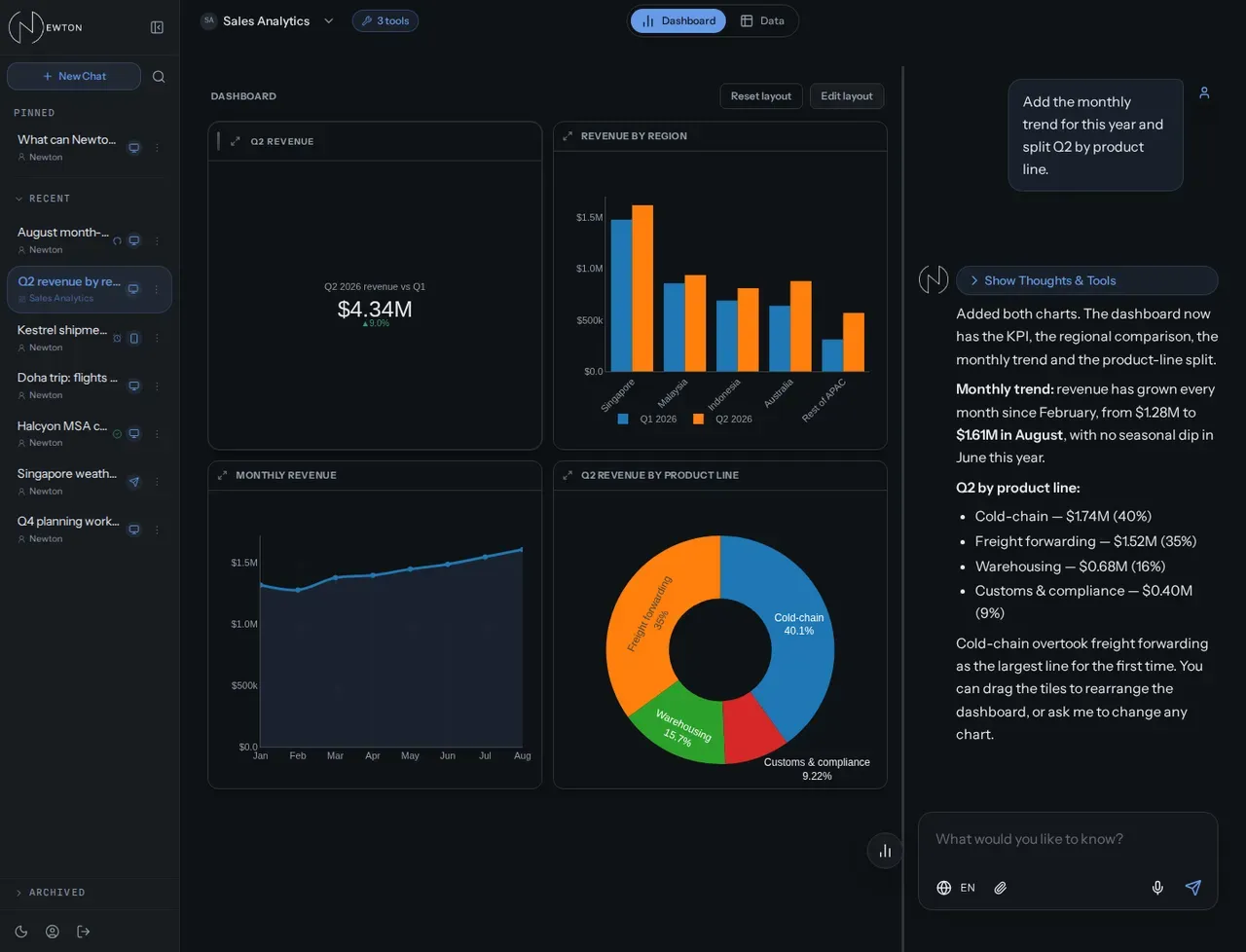The image size is (1246, 952).
Task: Click green check status on Halcyon MSA chat
Action: click(117, 434)
